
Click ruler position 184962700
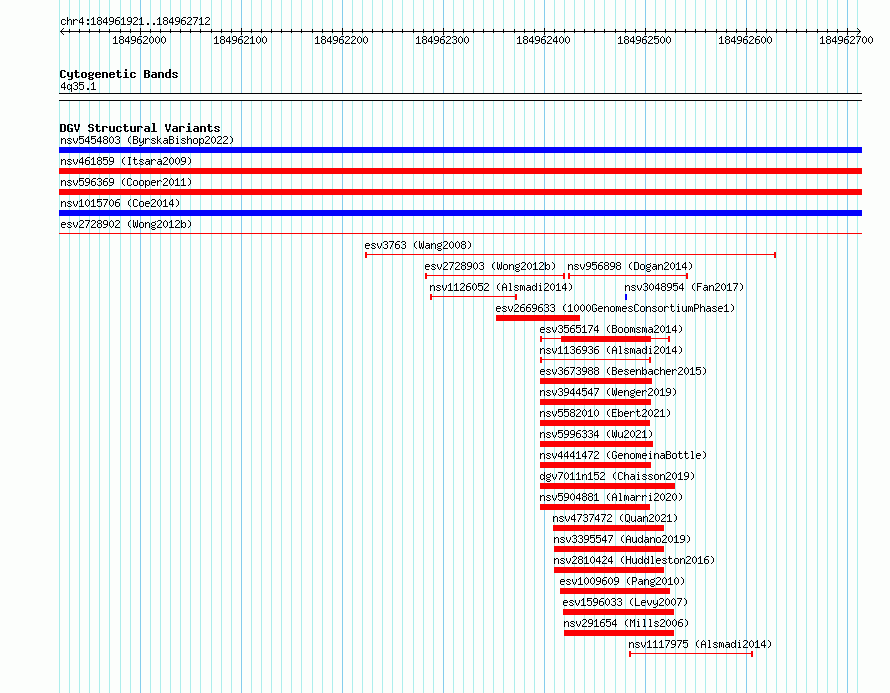pyautogui.click(x=846, y=40)
